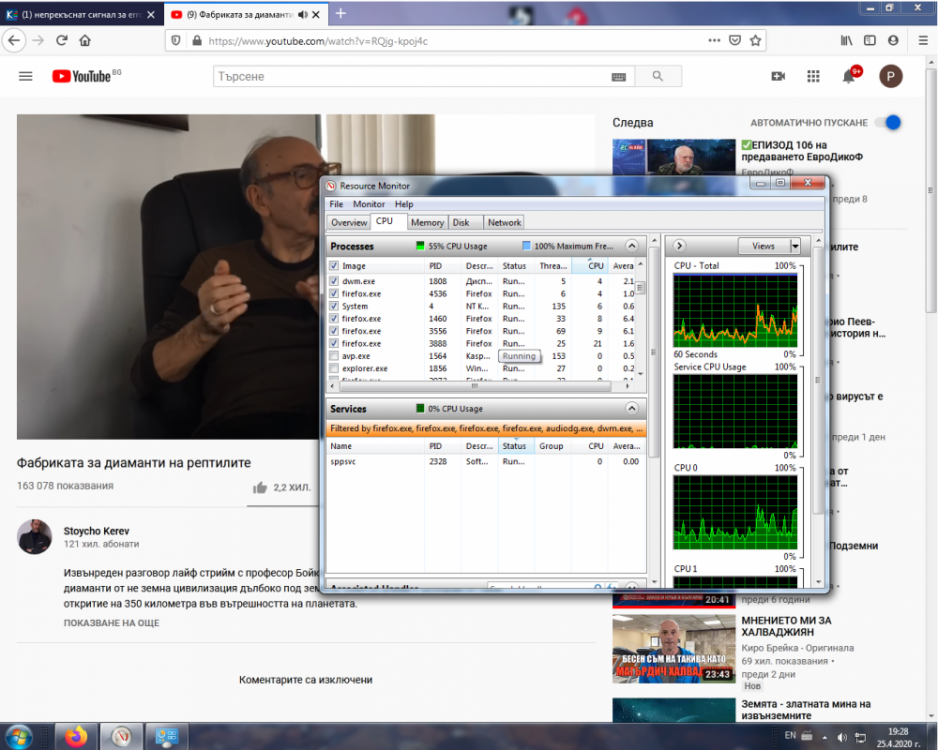Open YouTube notifications bell

pyautogui.click(x=849, y=76)
